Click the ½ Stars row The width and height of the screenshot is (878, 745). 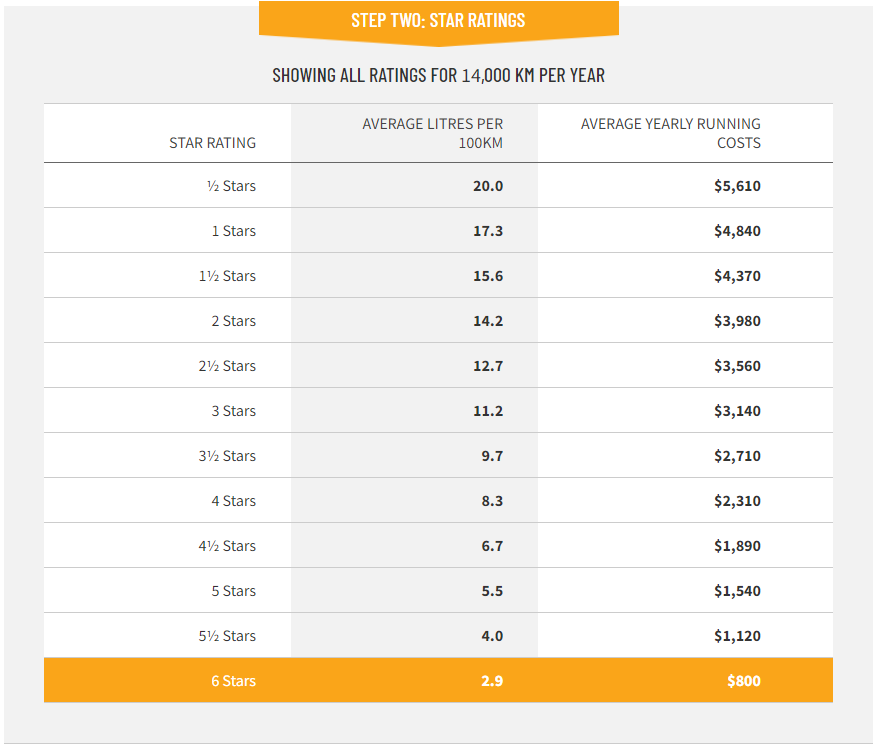(438, 185)
